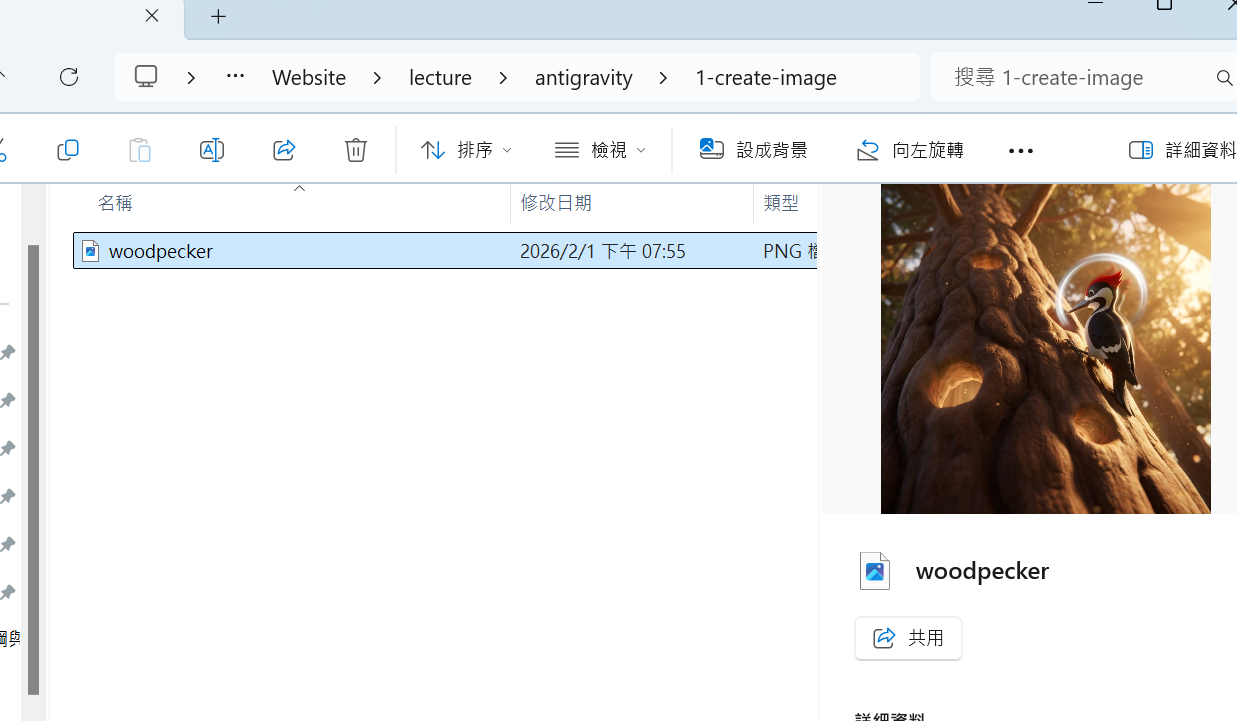The image size is (1237, 721).
Task: Click the Paste clipboard icon
Action: click(x=140, y=150)
